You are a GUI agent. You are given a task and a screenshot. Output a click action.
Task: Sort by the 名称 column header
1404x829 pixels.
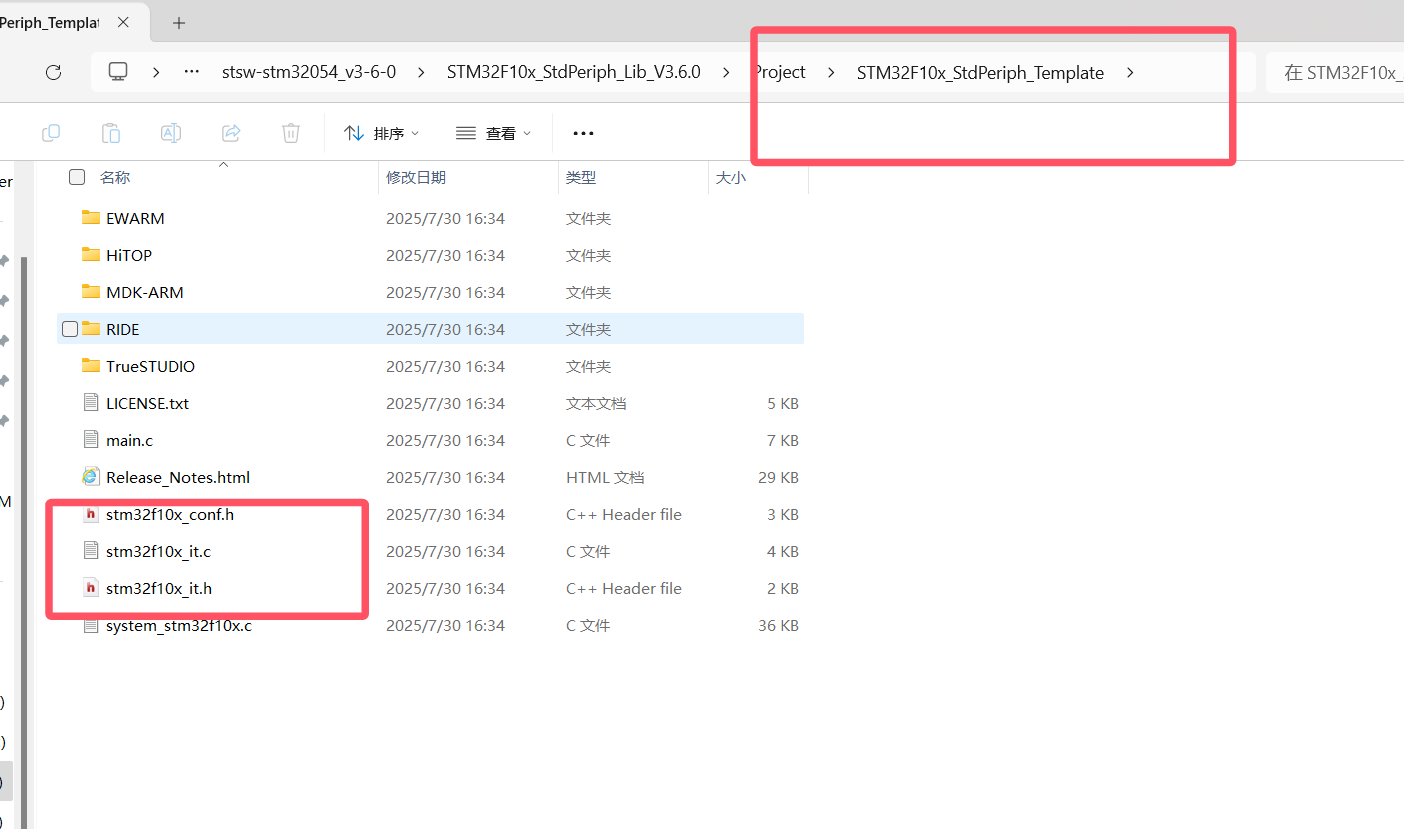115,177
